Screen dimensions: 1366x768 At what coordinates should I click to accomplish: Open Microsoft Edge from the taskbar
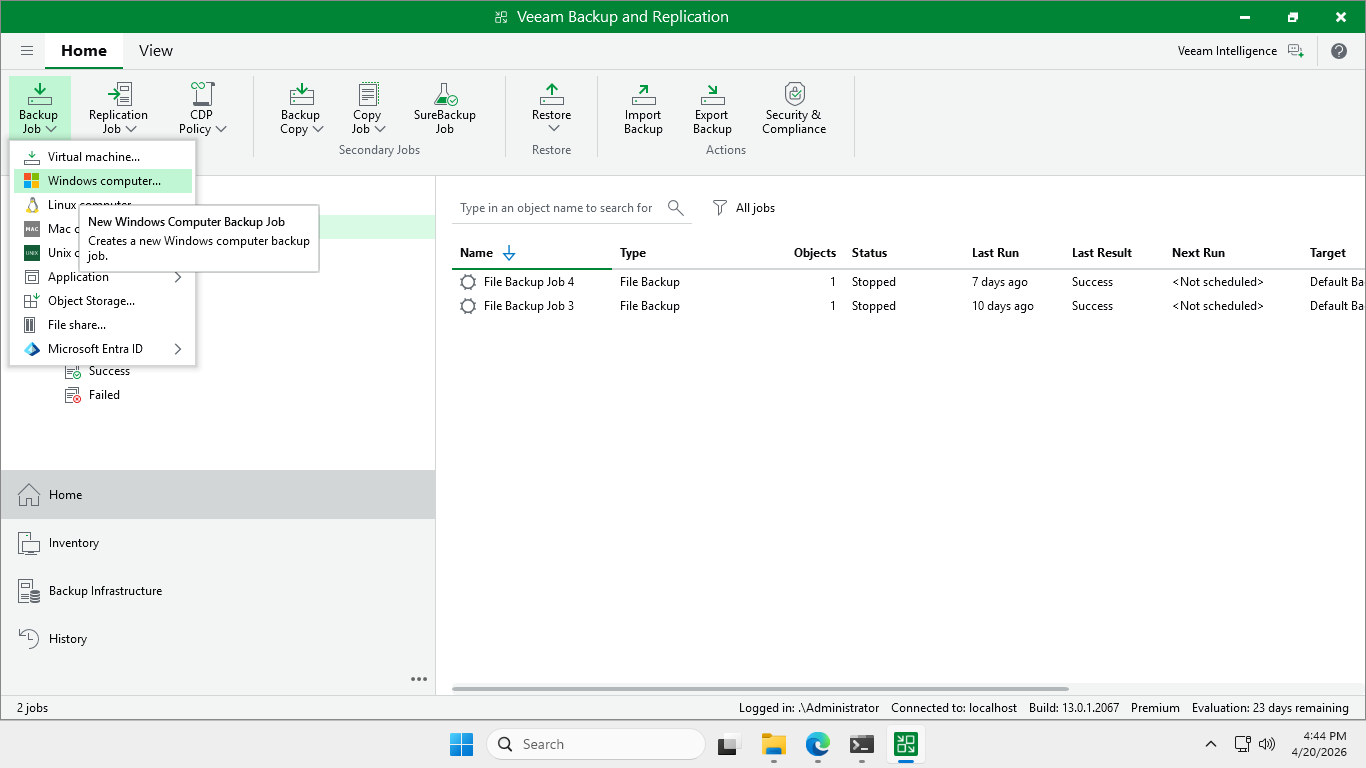tap(818, 744)
